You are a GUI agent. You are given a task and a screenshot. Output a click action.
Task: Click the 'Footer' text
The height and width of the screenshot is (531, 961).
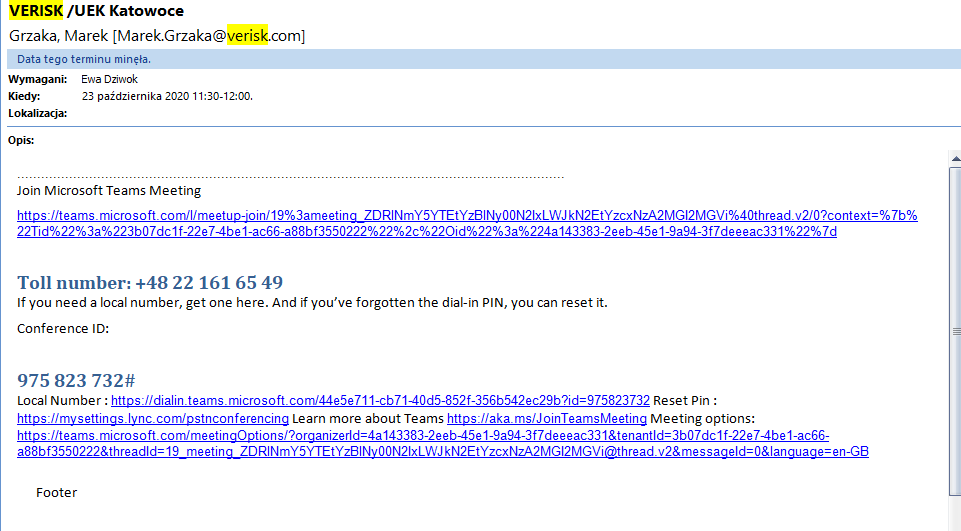(x=56, y=492)
